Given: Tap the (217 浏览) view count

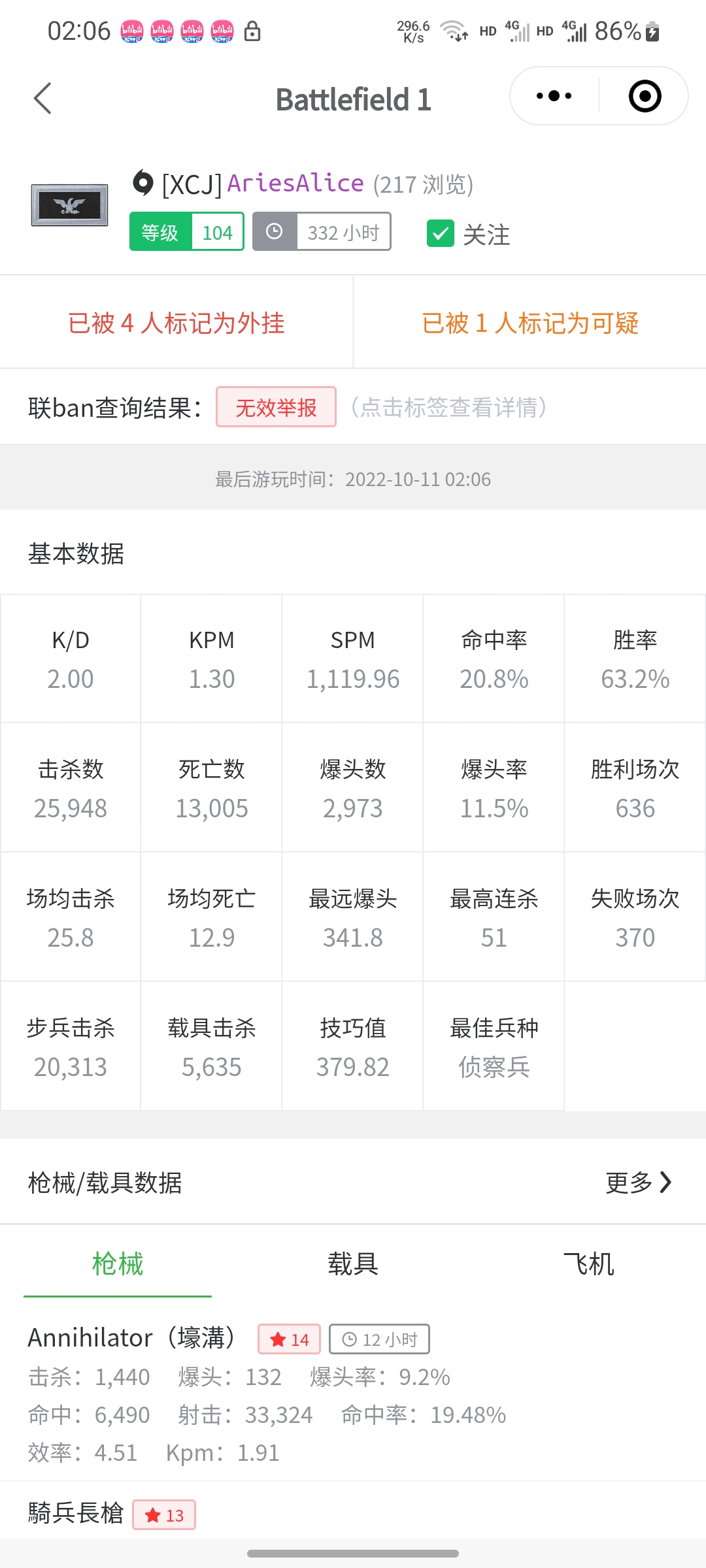Looking at the screenshot, I should tap(423, 185).
